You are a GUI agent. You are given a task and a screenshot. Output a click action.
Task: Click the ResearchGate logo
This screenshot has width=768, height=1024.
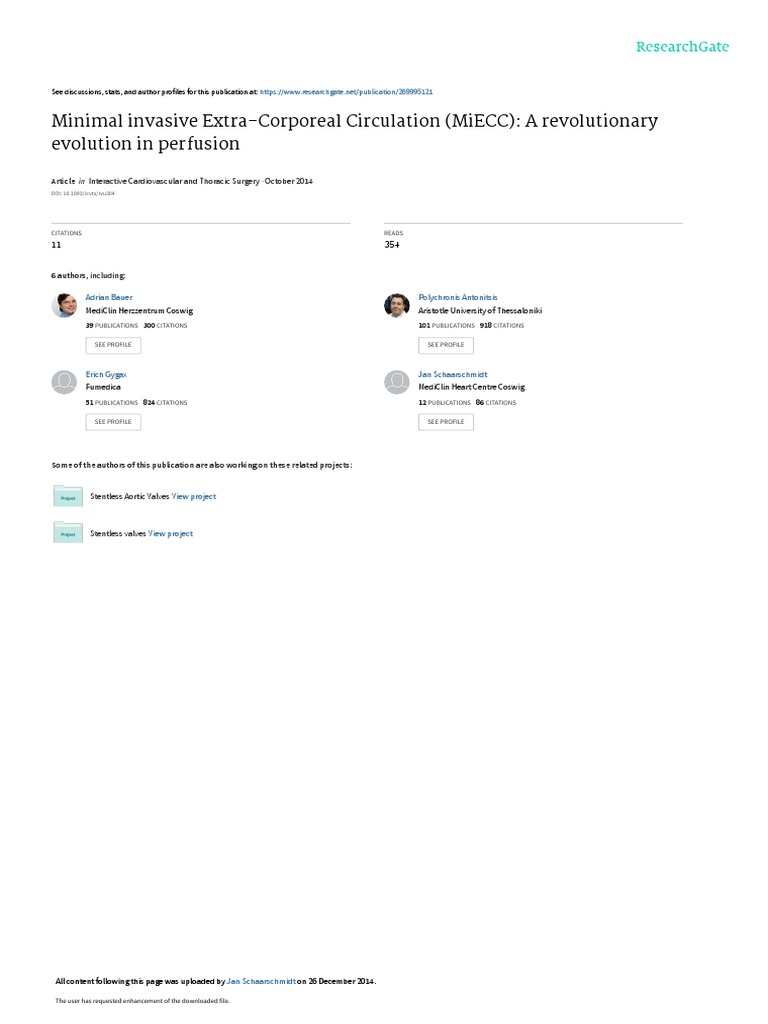click(682, 47)
